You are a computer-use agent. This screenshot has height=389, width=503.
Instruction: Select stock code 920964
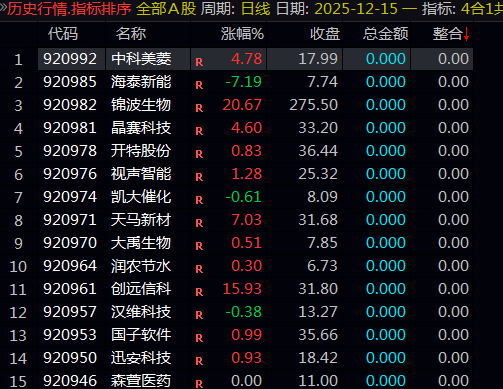click(70, 266)
